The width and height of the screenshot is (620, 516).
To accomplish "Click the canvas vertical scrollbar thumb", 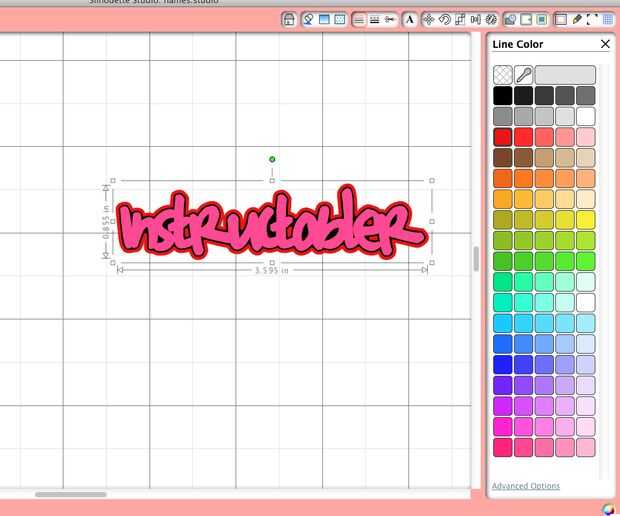I will (x=476, y=259).
